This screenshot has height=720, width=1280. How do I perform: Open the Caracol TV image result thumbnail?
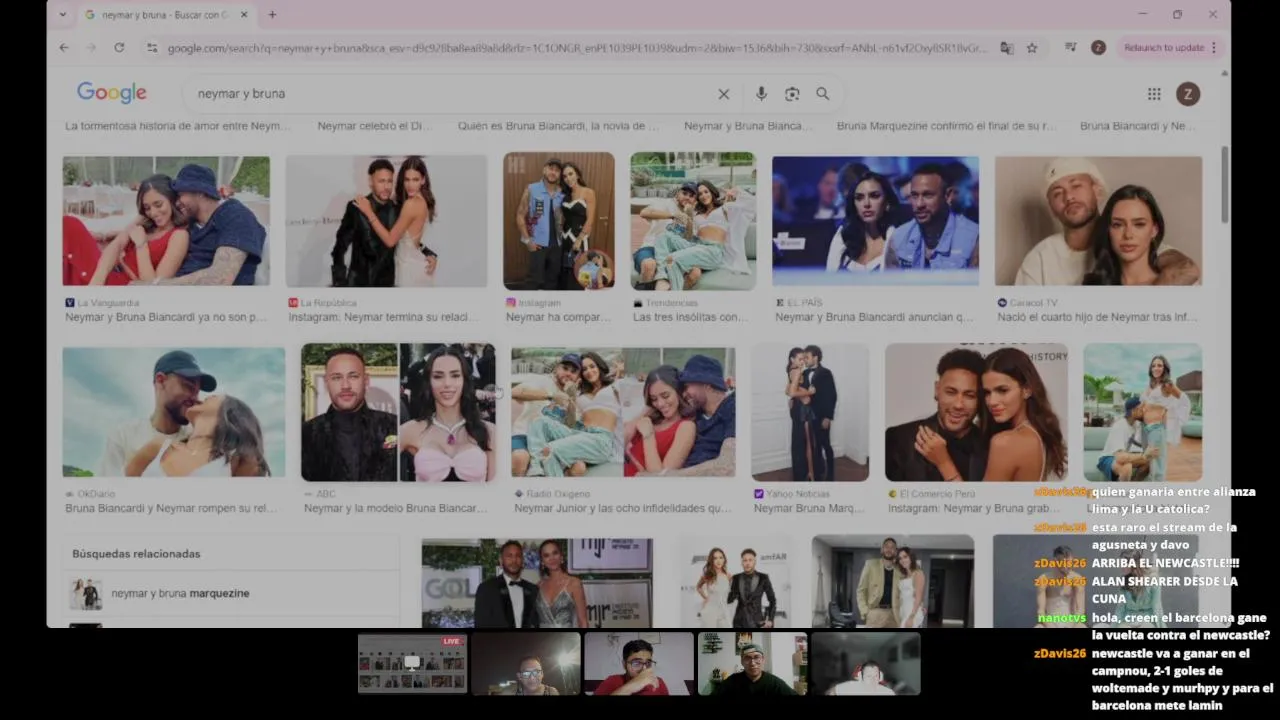[1098, 220]
